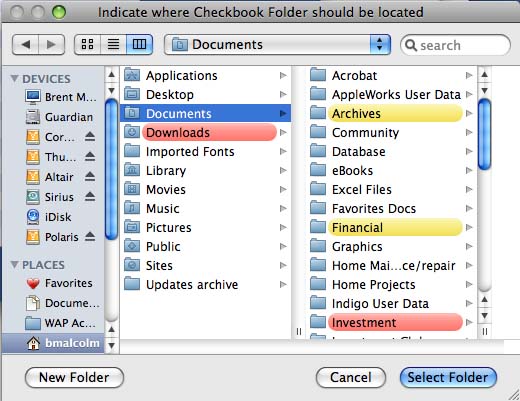Cancel the folder selection dialog
This screenshot has height=401, width=520.
click(x=351, y=378)
